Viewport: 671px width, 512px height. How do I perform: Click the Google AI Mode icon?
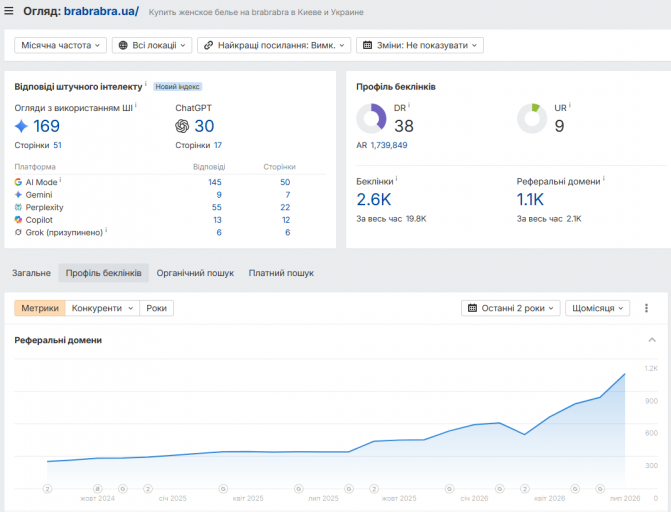click(x=18, y=182)
